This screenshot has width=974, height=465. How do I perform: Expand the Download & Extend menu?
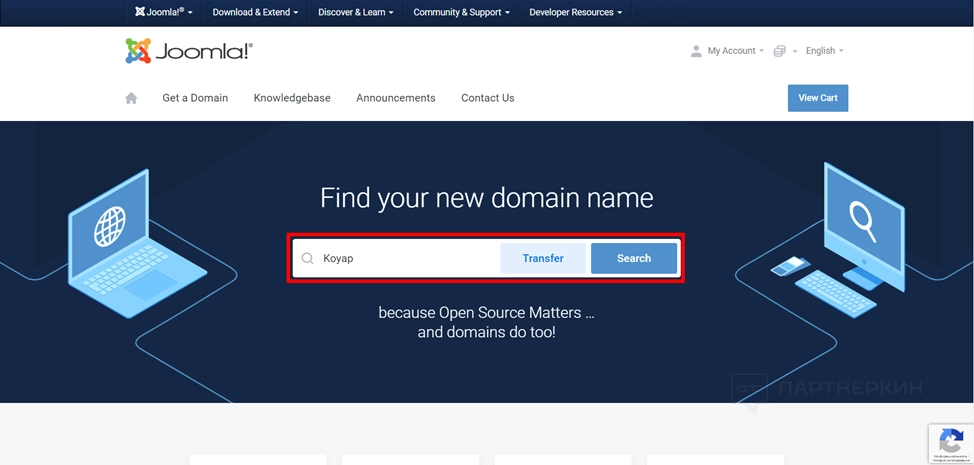coord(254,13)
